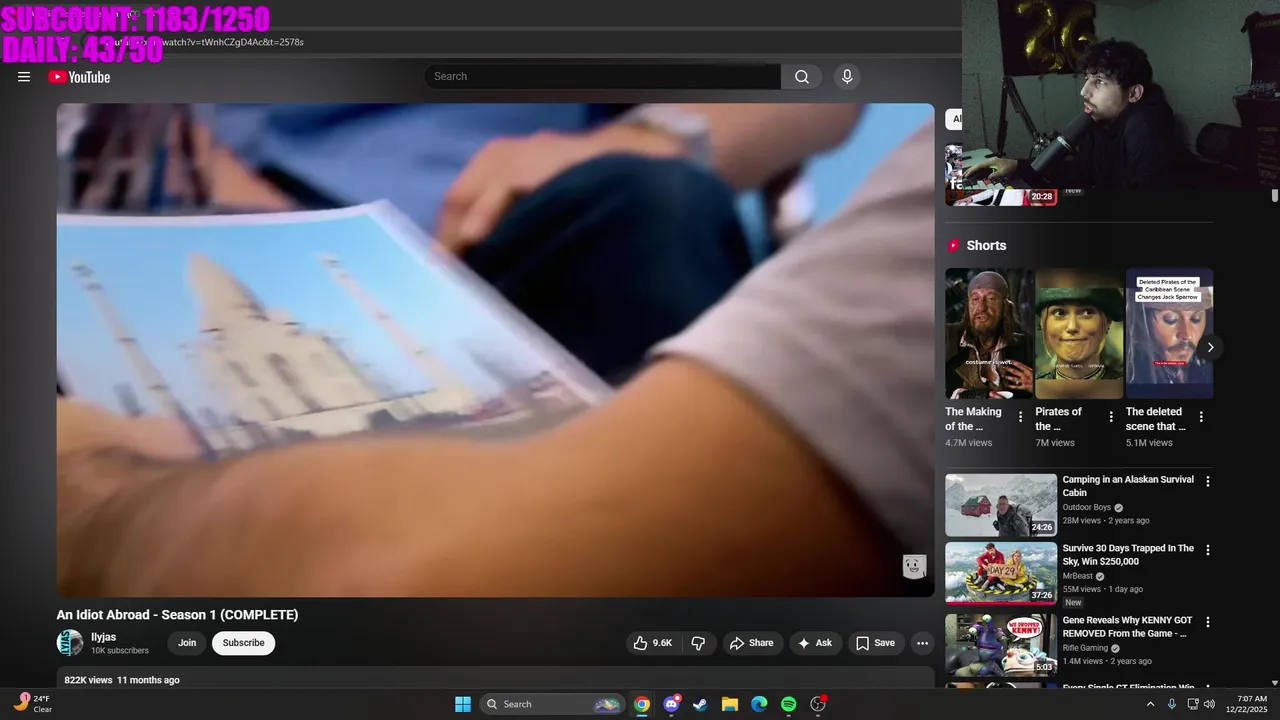Open the Rifle Gaming channel link
Viewport: 1280px width, 720px height.
1086,648
